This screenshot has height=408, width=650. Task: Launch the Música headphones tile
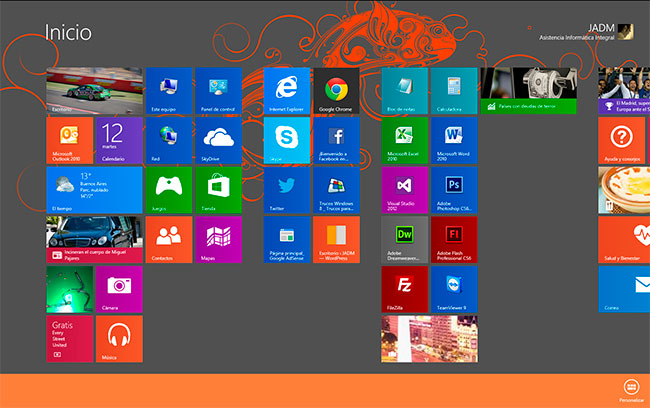coord(119,339)
